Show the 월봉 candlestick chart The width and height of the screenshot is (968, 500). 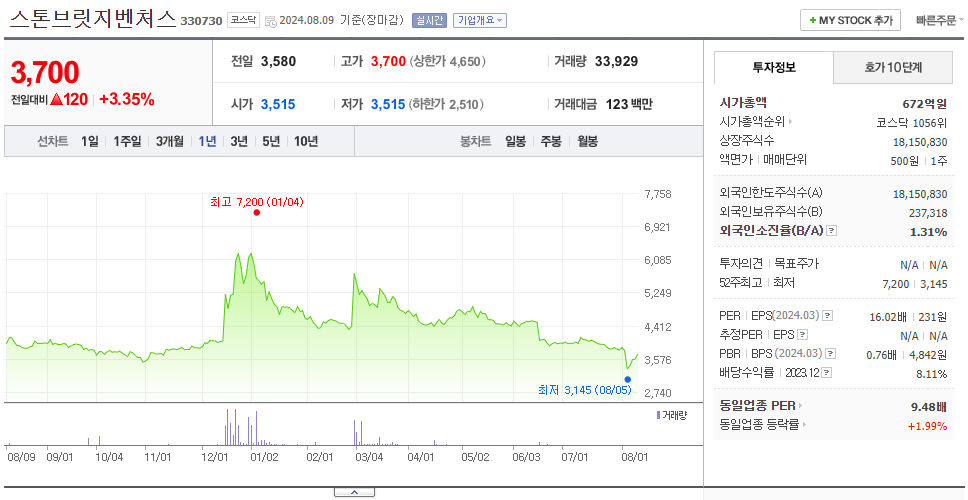pyautogui.click(x=588, y=141)
